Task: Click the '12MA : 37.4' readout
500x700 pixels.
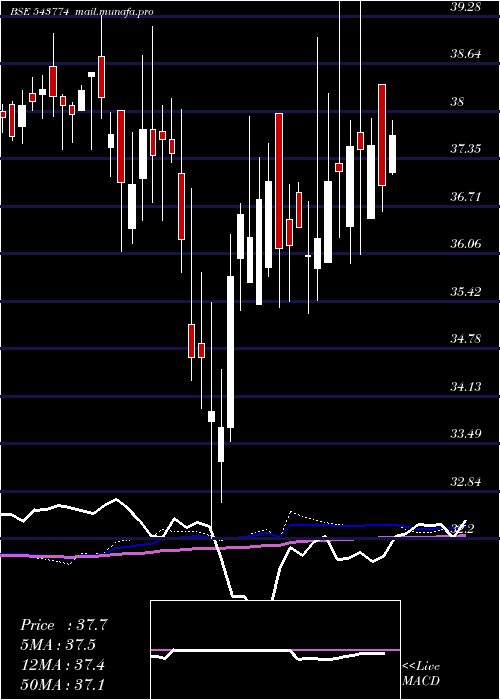Action: pyautogui.click(x=62, y=665)
